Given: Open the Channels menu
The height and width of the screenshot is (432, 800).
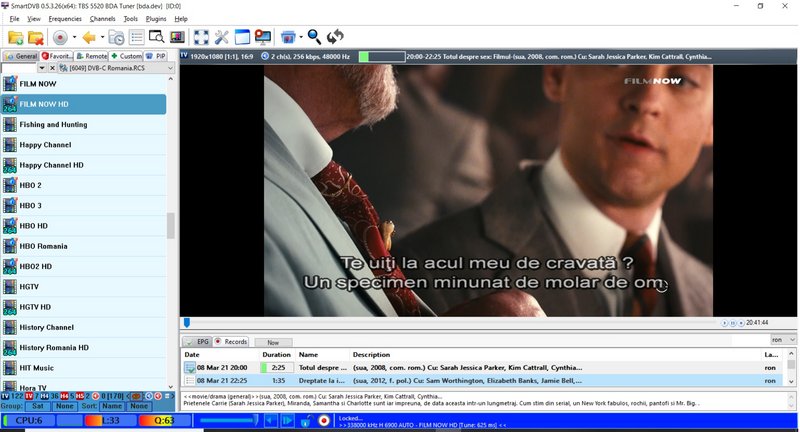Looking at the screenshot, I should (103, 19).
